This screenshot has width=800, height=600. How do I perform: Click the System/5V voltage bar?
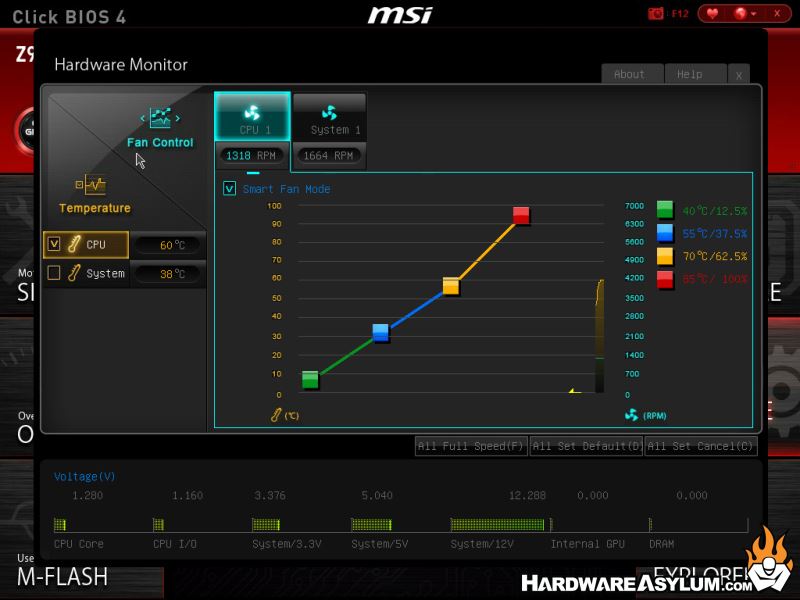[x=371, y=524]
